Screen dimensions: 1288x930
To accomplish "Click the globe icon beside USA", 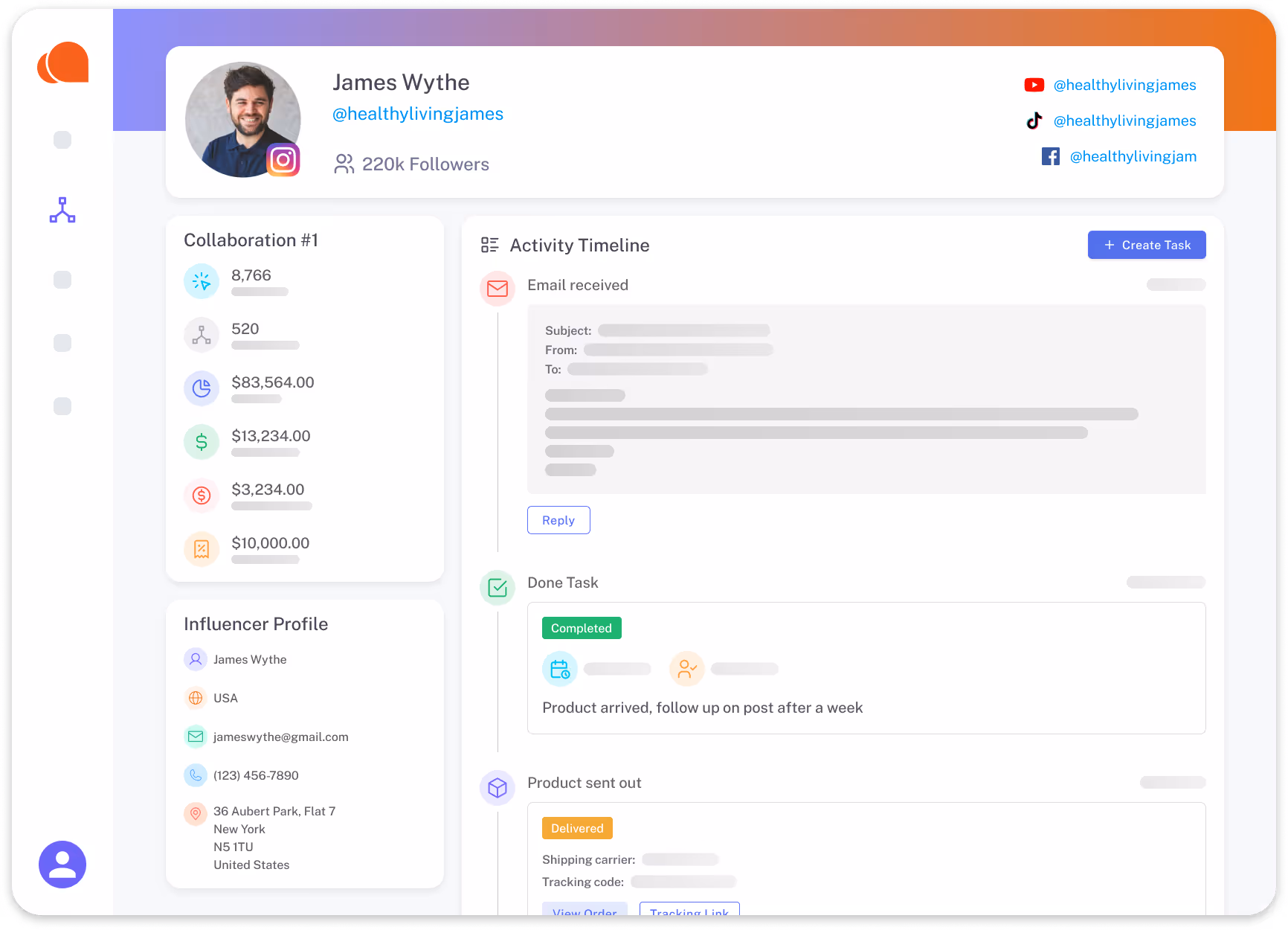I will (x=196, y=698).
